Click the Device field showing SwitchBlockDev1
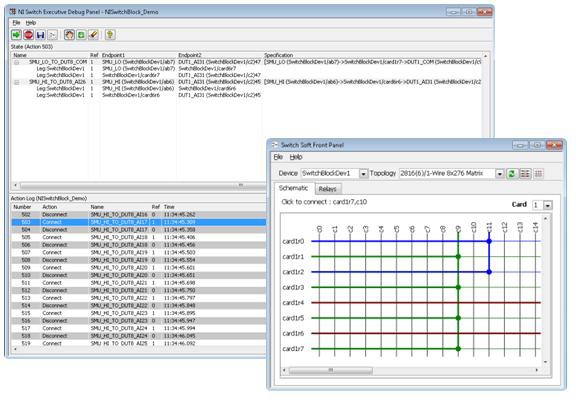576x398 pixels. (x=330, y=173)
